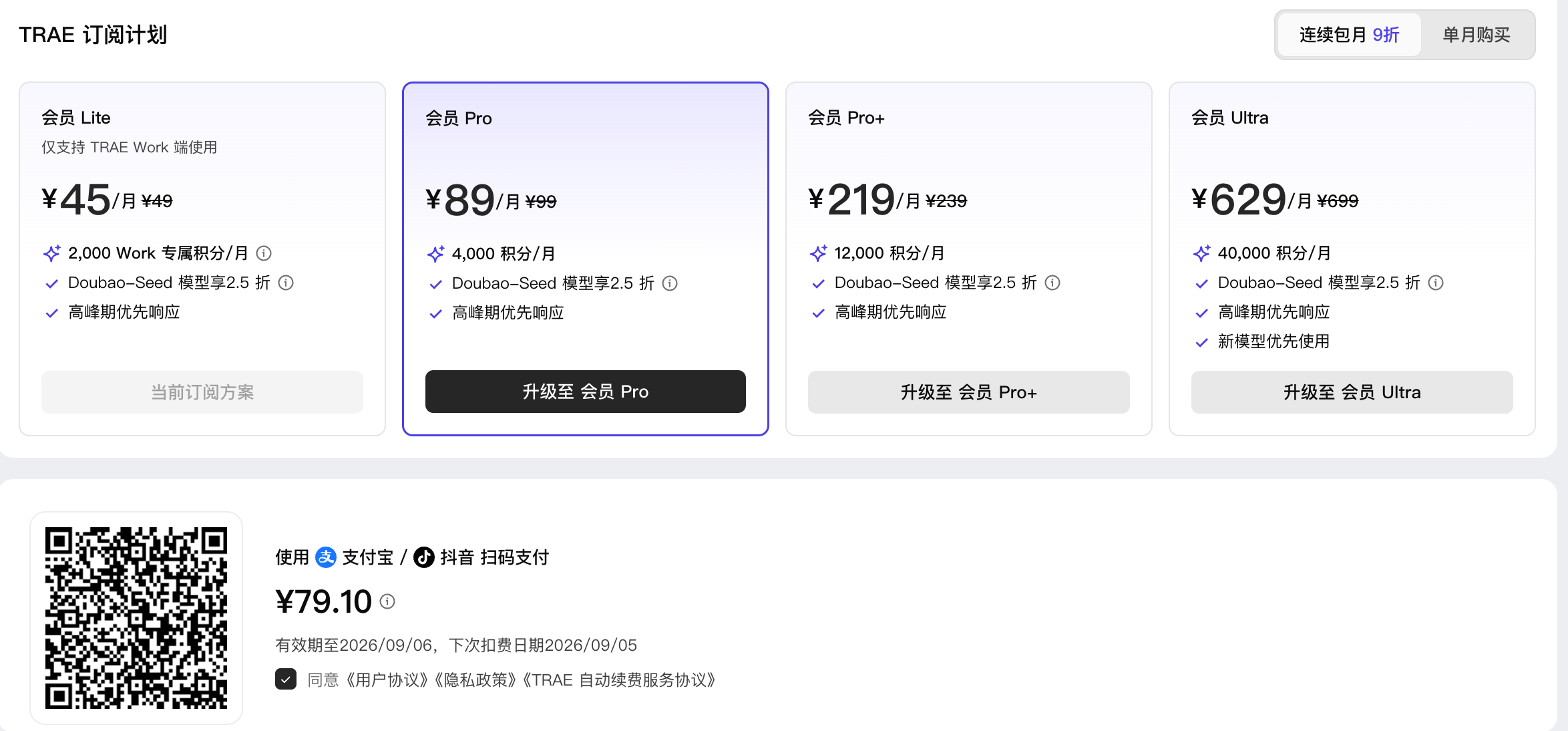Click the payment QR code
1568x731 pixels.
pyautogui.click(x=136, y=618)
